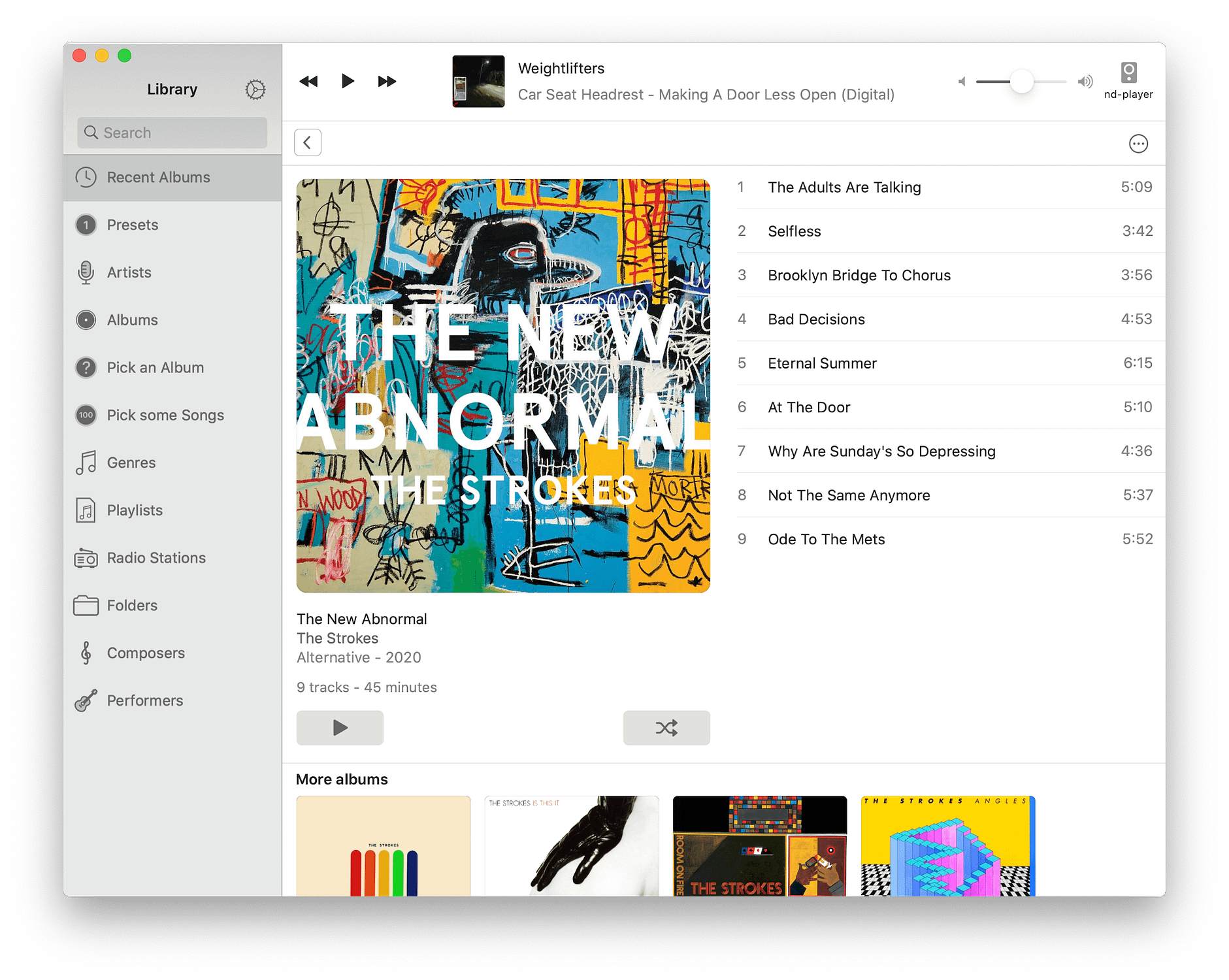Open the Room On Fire album thumbnail

pos(760,846)
